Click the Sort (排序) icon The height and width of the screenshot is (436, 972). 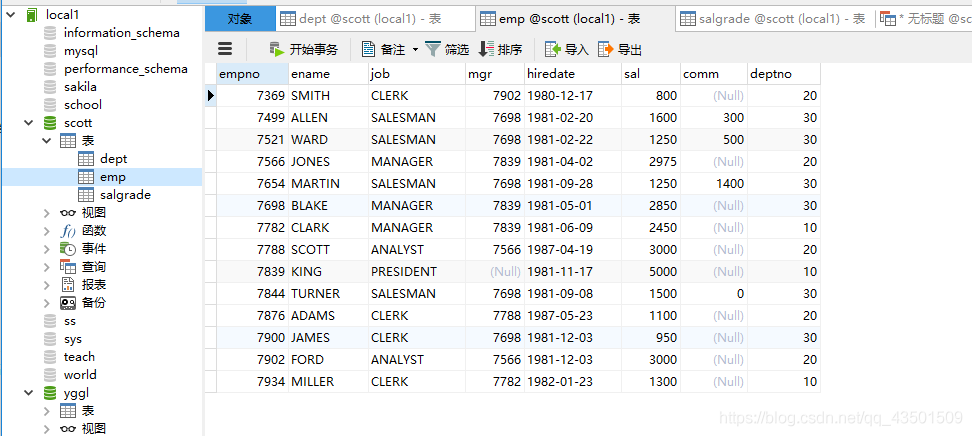(x=487, y=49)
